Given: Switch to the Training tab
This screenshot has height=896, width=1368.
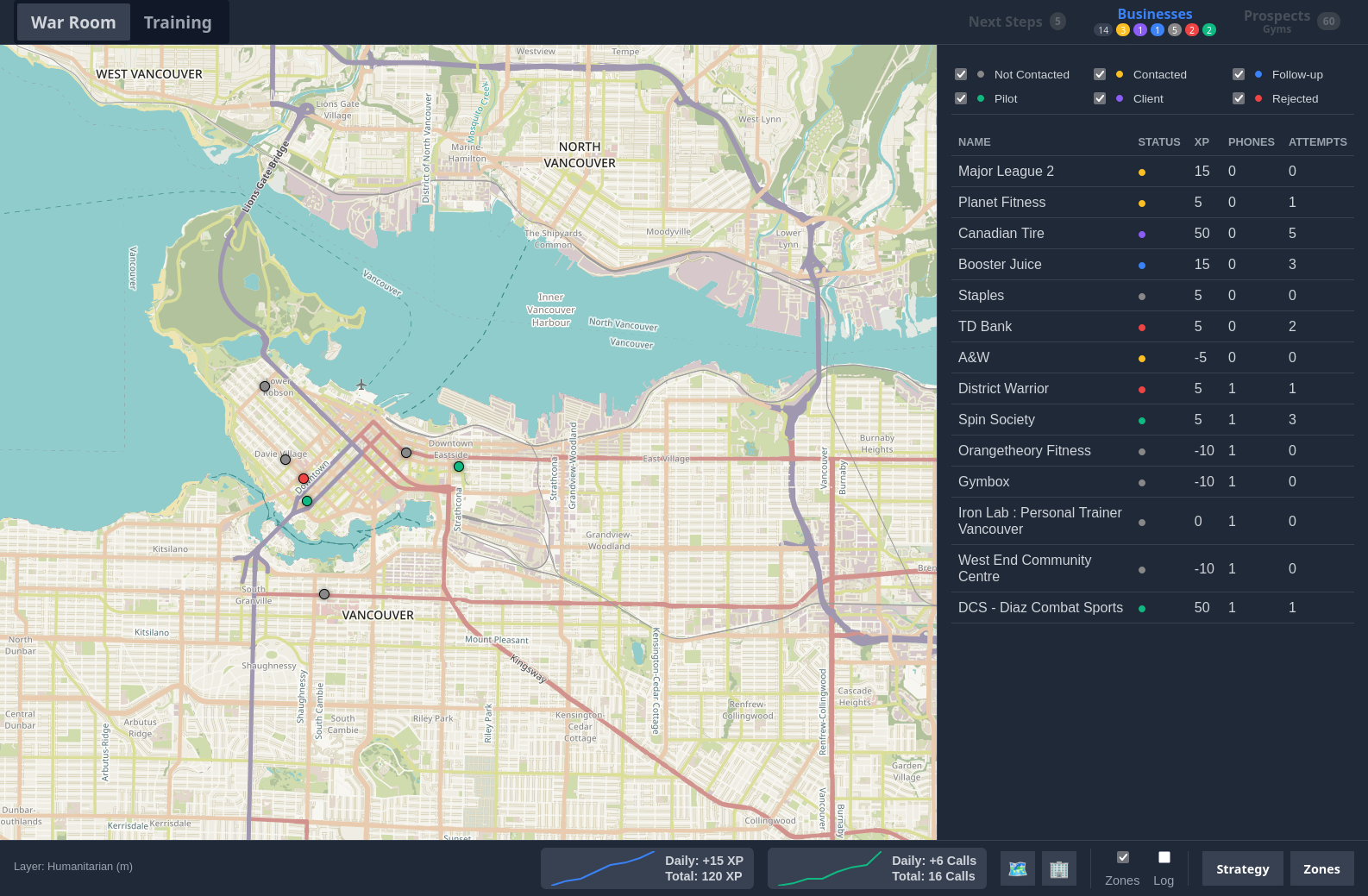Looking at the screenshot, I should tap(178, 22).
